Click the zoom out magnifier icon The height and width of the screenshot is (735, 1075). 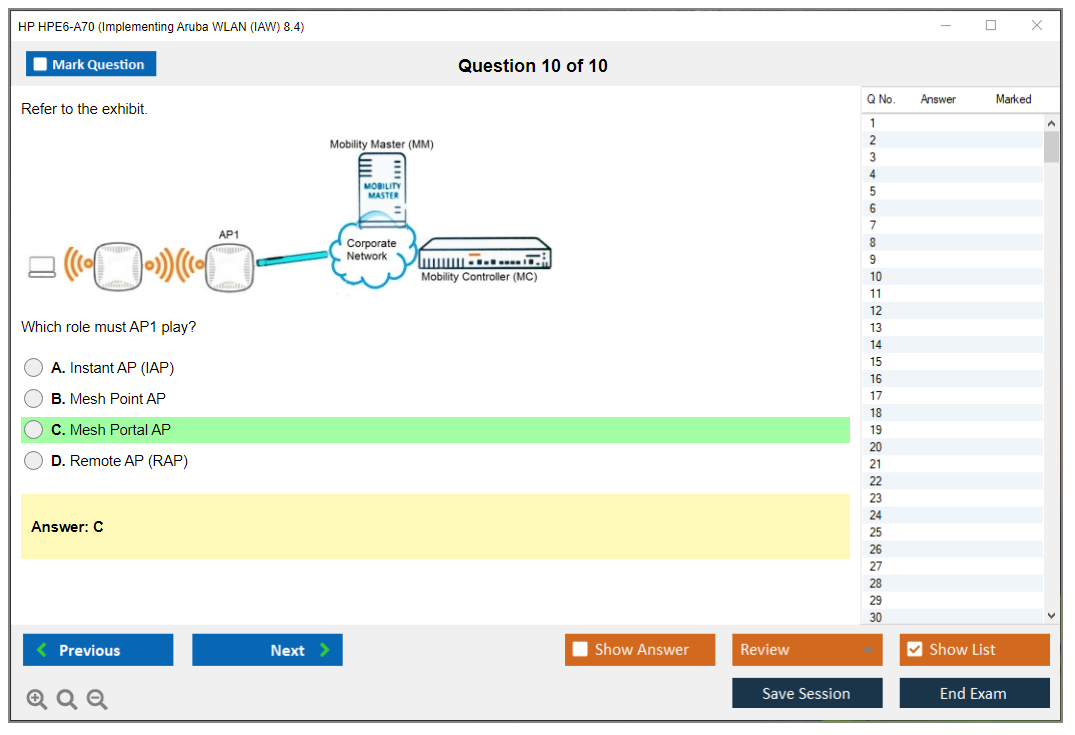click(x=97, y=700)
